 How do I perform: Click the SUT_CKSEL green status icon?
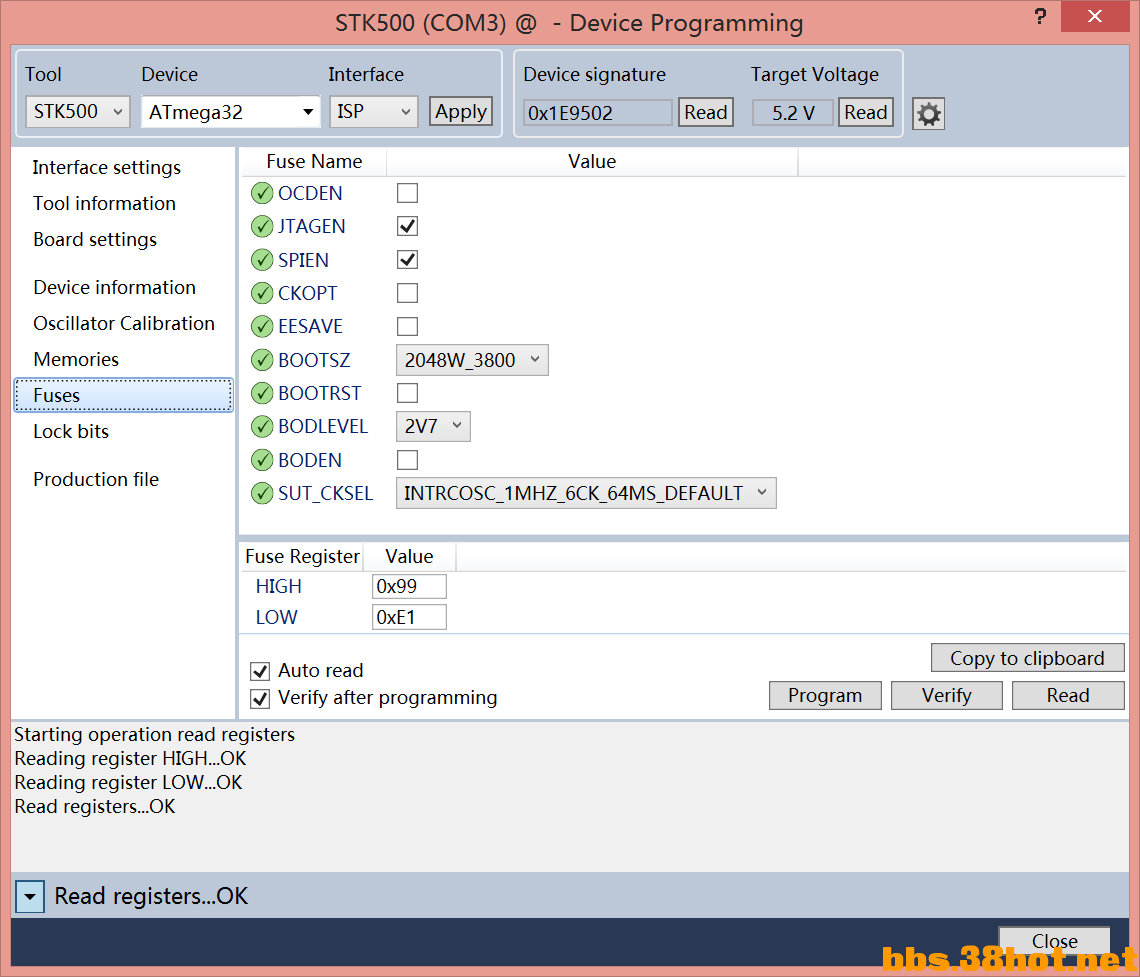[262, 494]
